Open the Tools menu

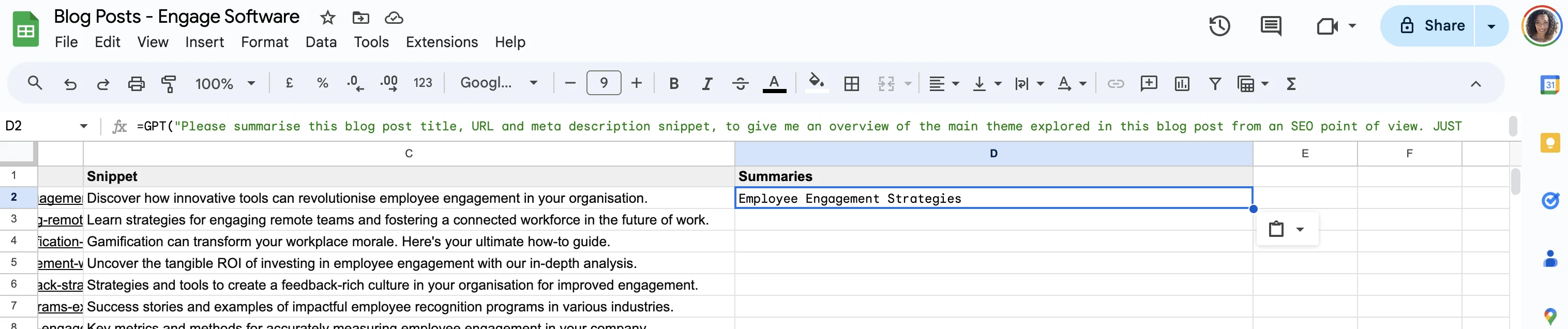click(371, 42)
